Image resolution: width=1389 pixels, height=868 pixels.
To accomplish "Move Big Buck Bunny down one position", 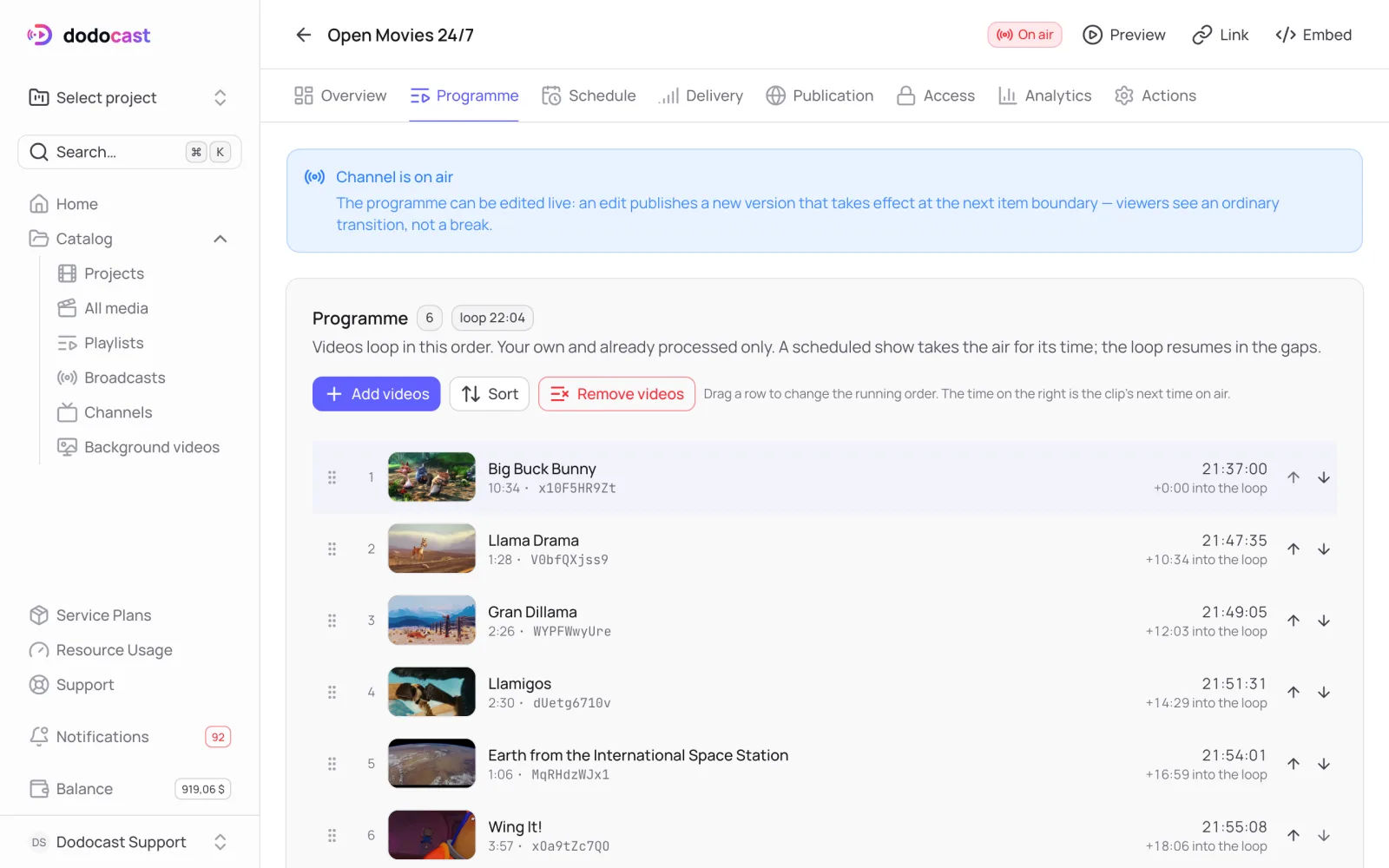I will (x=1324, y=477).
